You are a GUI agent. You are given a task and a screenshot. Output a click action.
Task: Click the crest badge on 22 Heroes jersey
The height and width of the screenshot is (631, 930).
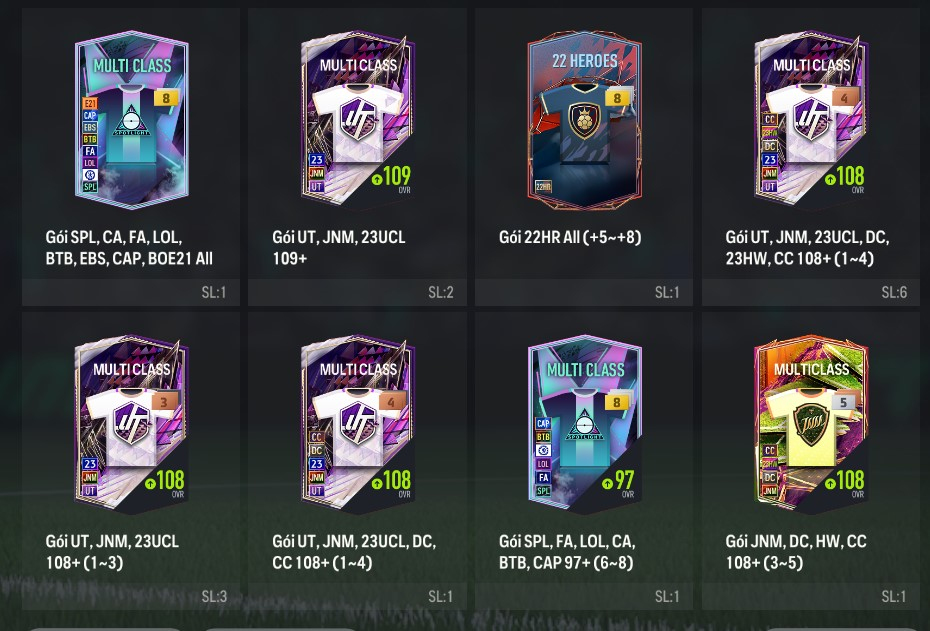click(584, 120)
